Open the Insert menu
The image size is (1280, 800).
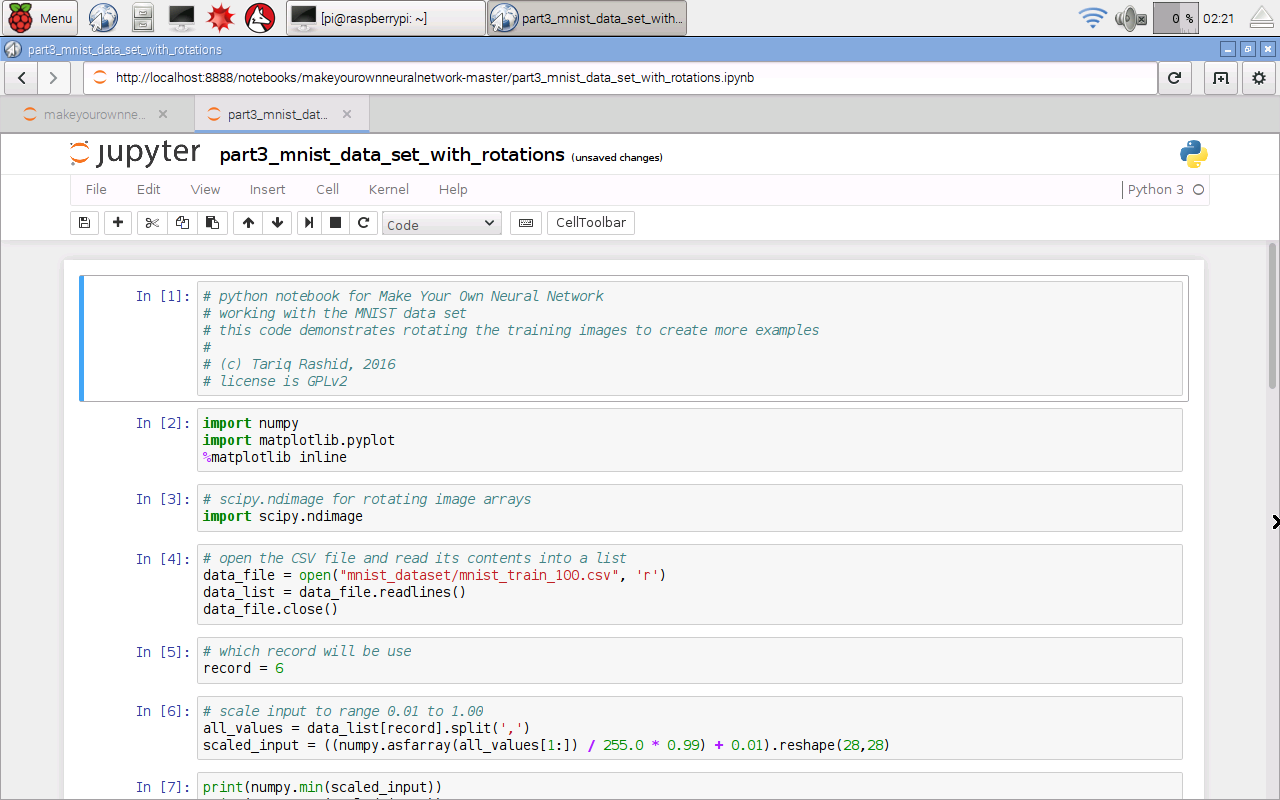(267, 189)
